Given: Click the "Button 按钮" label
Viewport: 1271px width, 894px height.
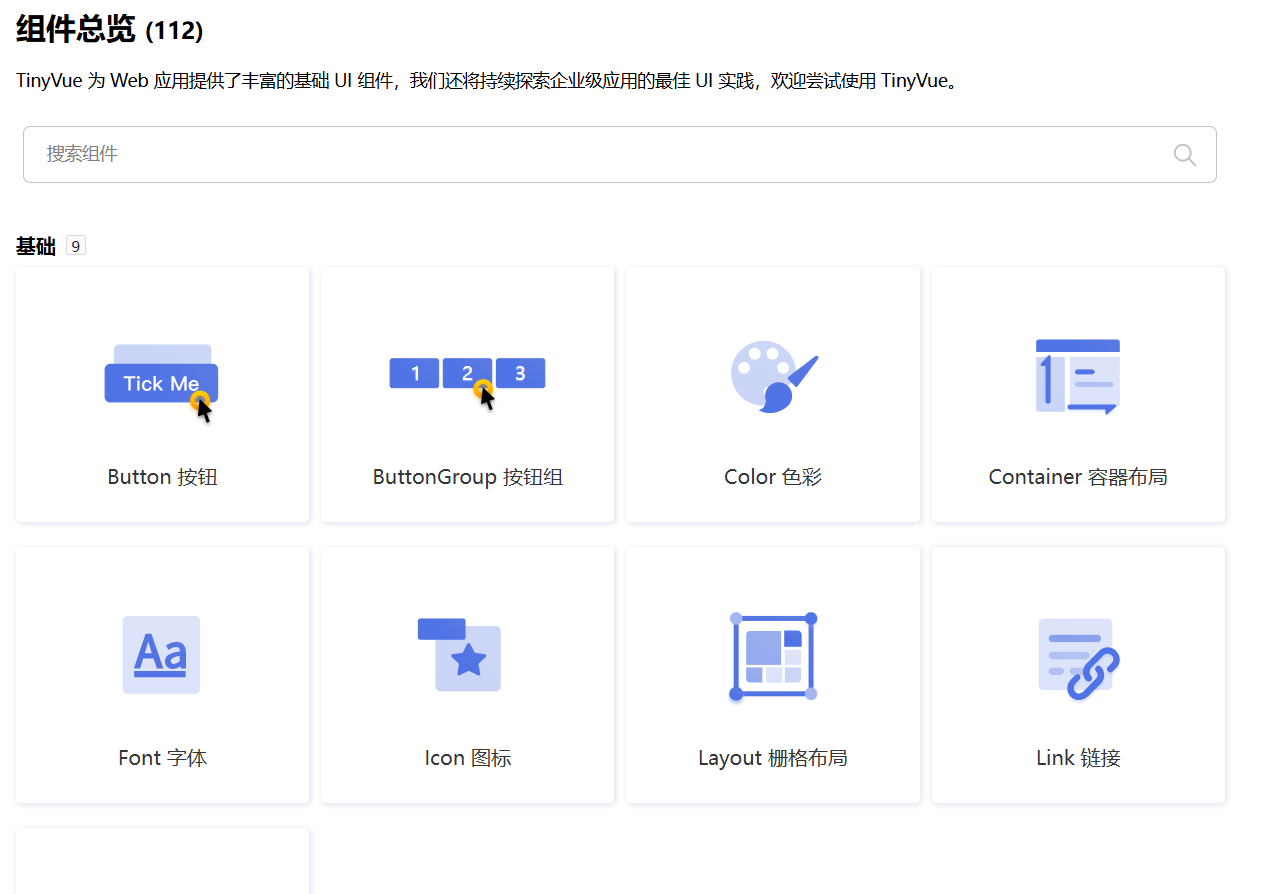Looking at the screenshot, I should coord(162,477).
